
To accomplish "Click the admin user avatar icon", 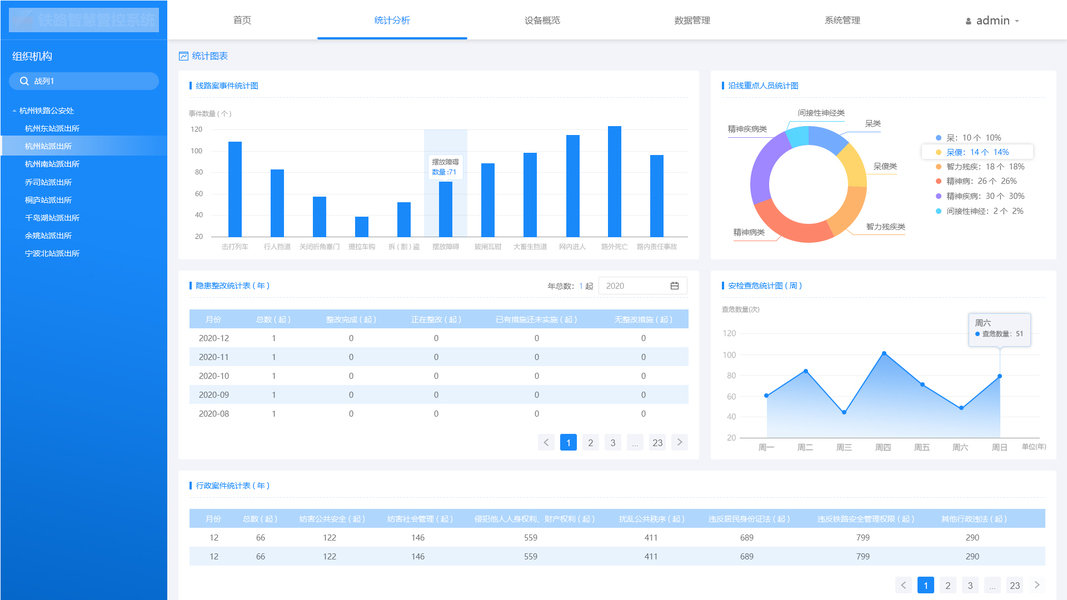I will (968, 21).
